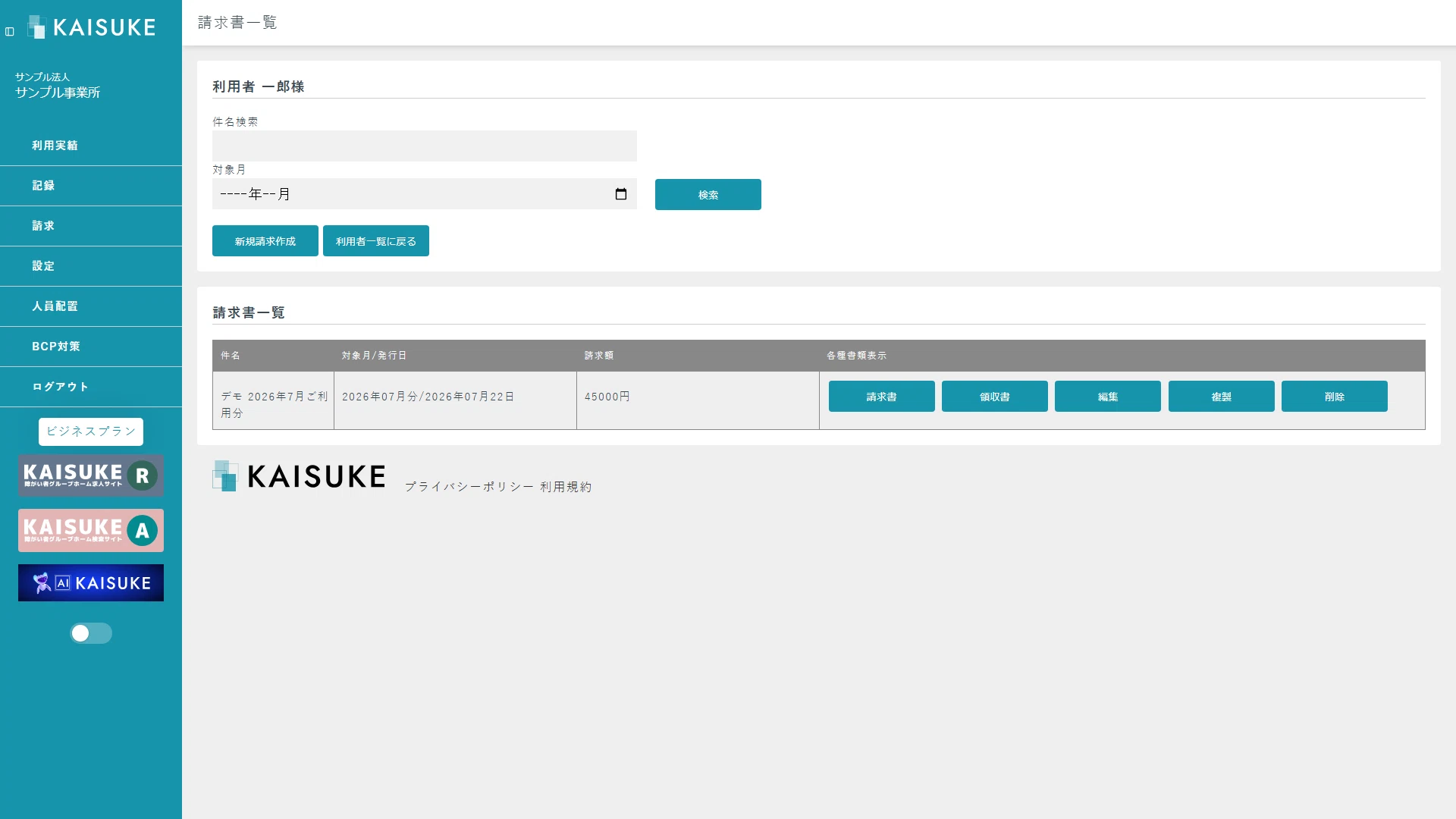Click the 複製 button in invoice row
The height and width of the screenshot is (819, 1456).
tap(1222, 397)
